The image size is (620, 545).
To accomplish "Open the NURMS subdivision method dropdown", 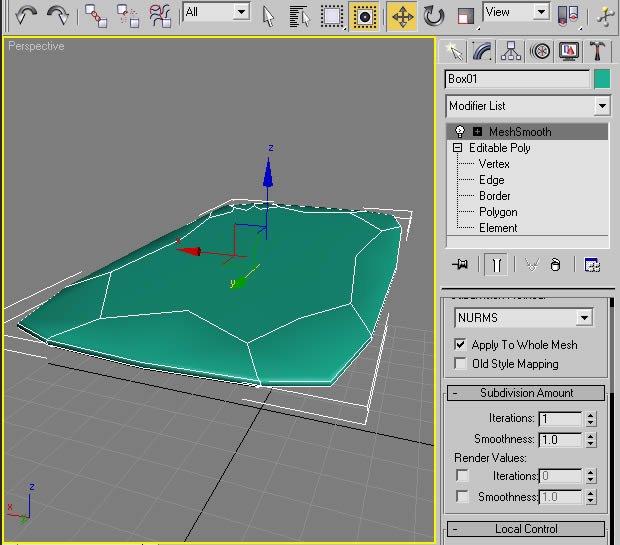I will 523,318.
